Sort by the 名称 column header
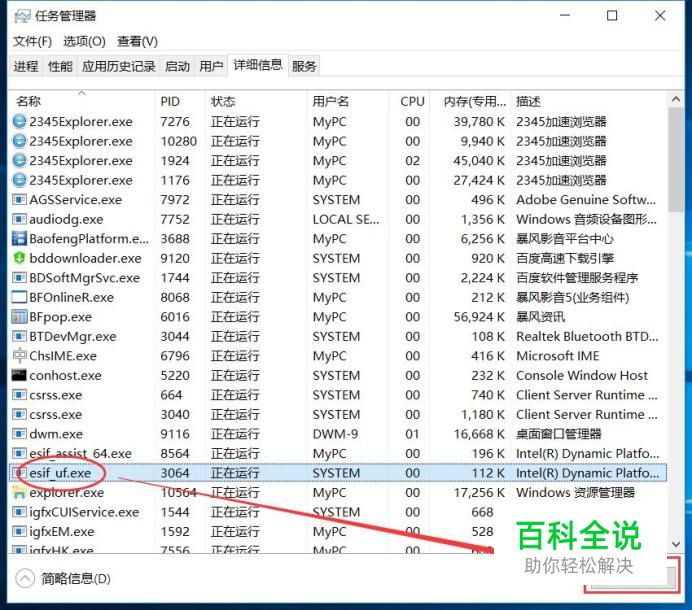The height and width of the screenshot is (610, 692). coord(82,101)
